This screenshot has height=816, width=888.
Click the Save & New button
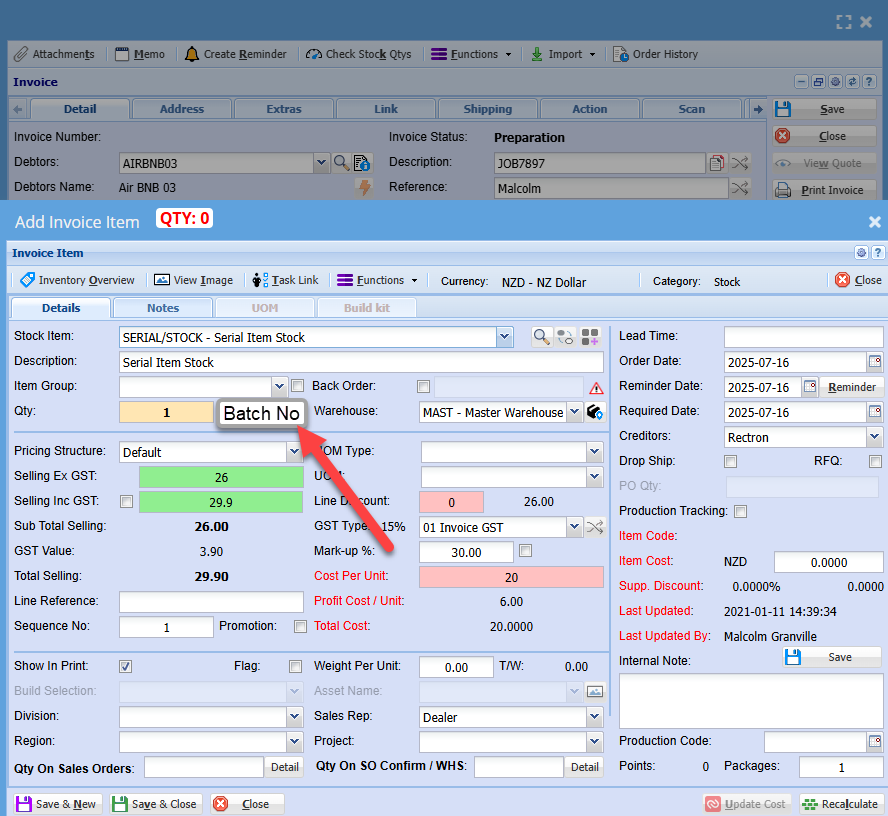(x=56, y=804)
